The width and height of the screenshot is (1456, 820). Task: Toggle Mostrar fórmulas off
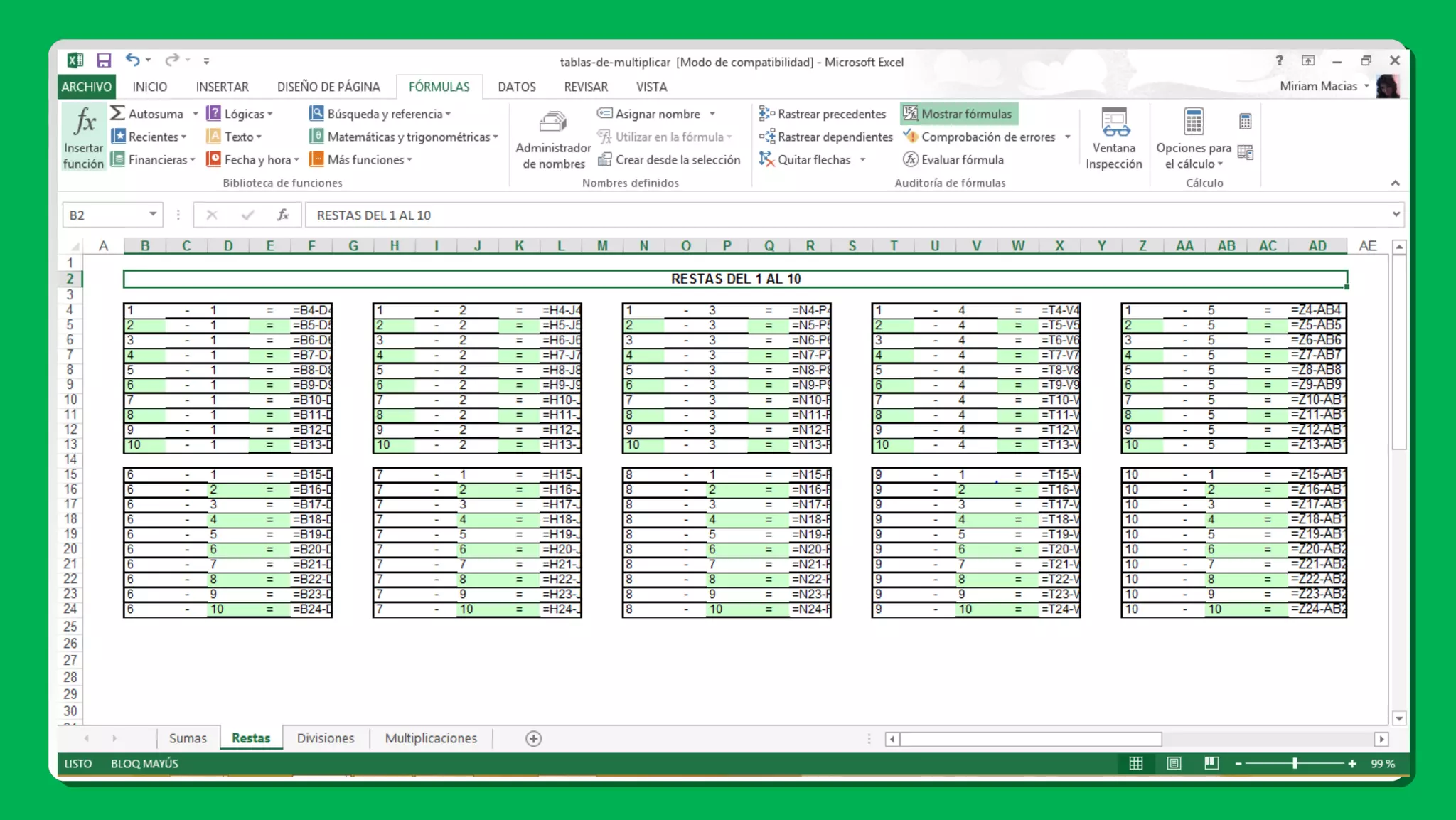pos(958,114)
